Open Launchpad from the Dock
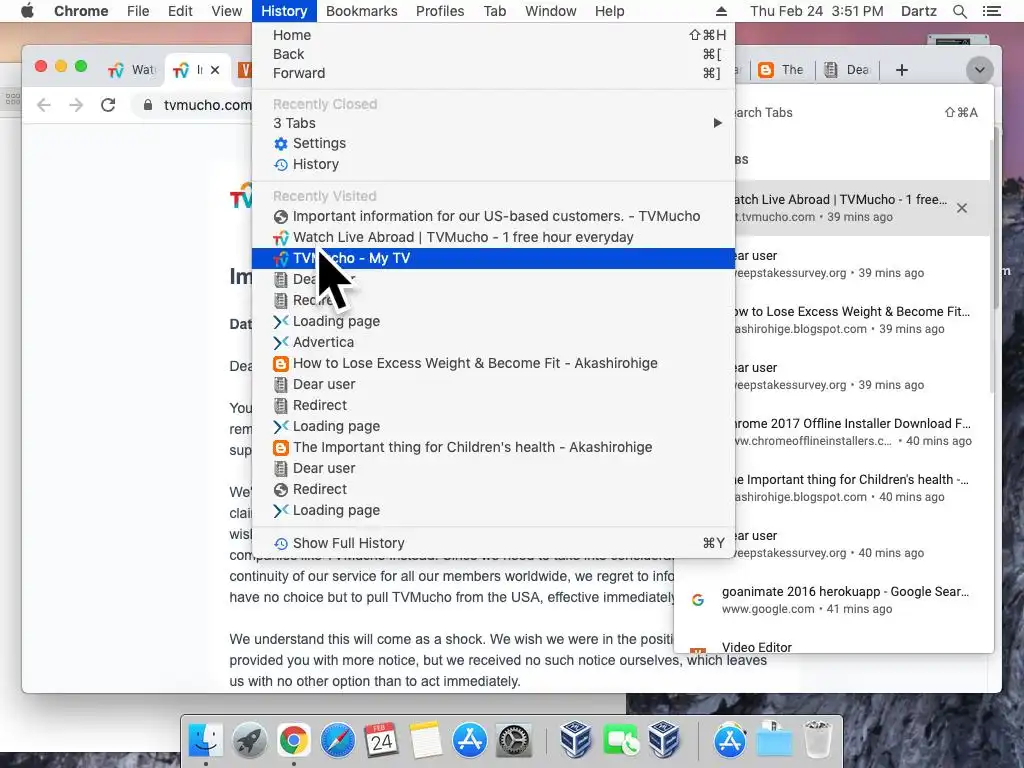 click(249, 741)
